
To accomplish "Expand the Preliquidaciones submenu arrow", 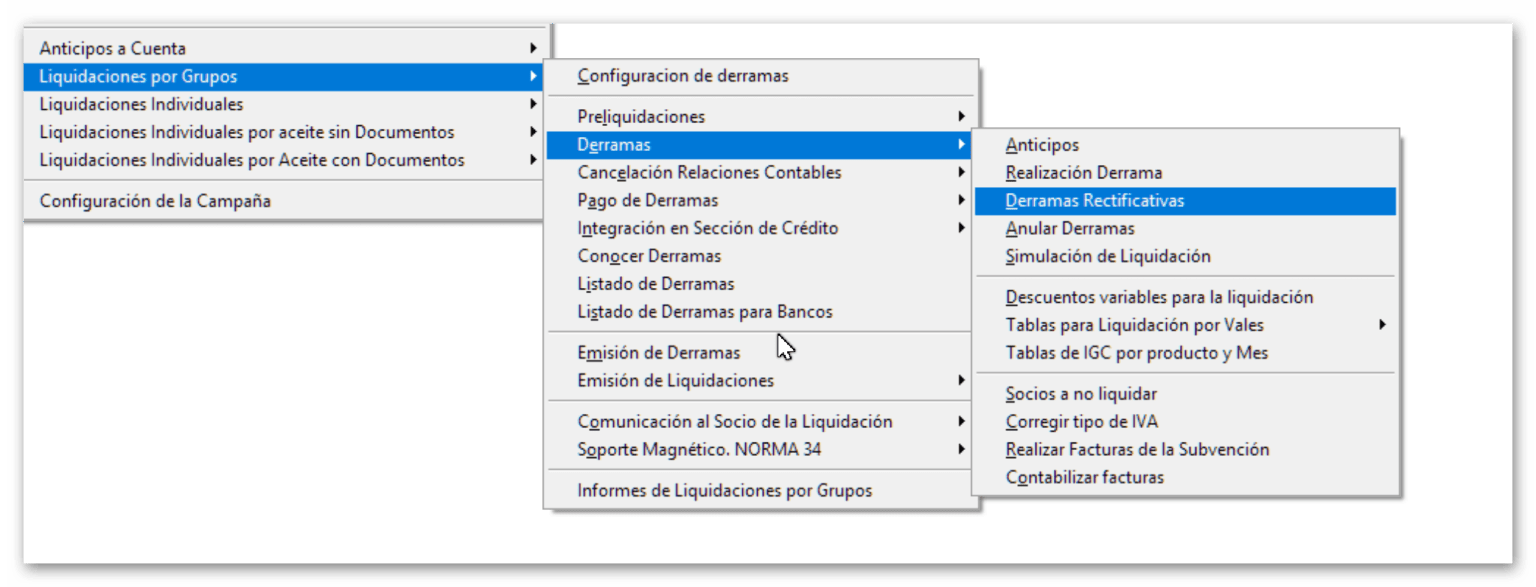I will pyautogui.click(x=961, y=117).
